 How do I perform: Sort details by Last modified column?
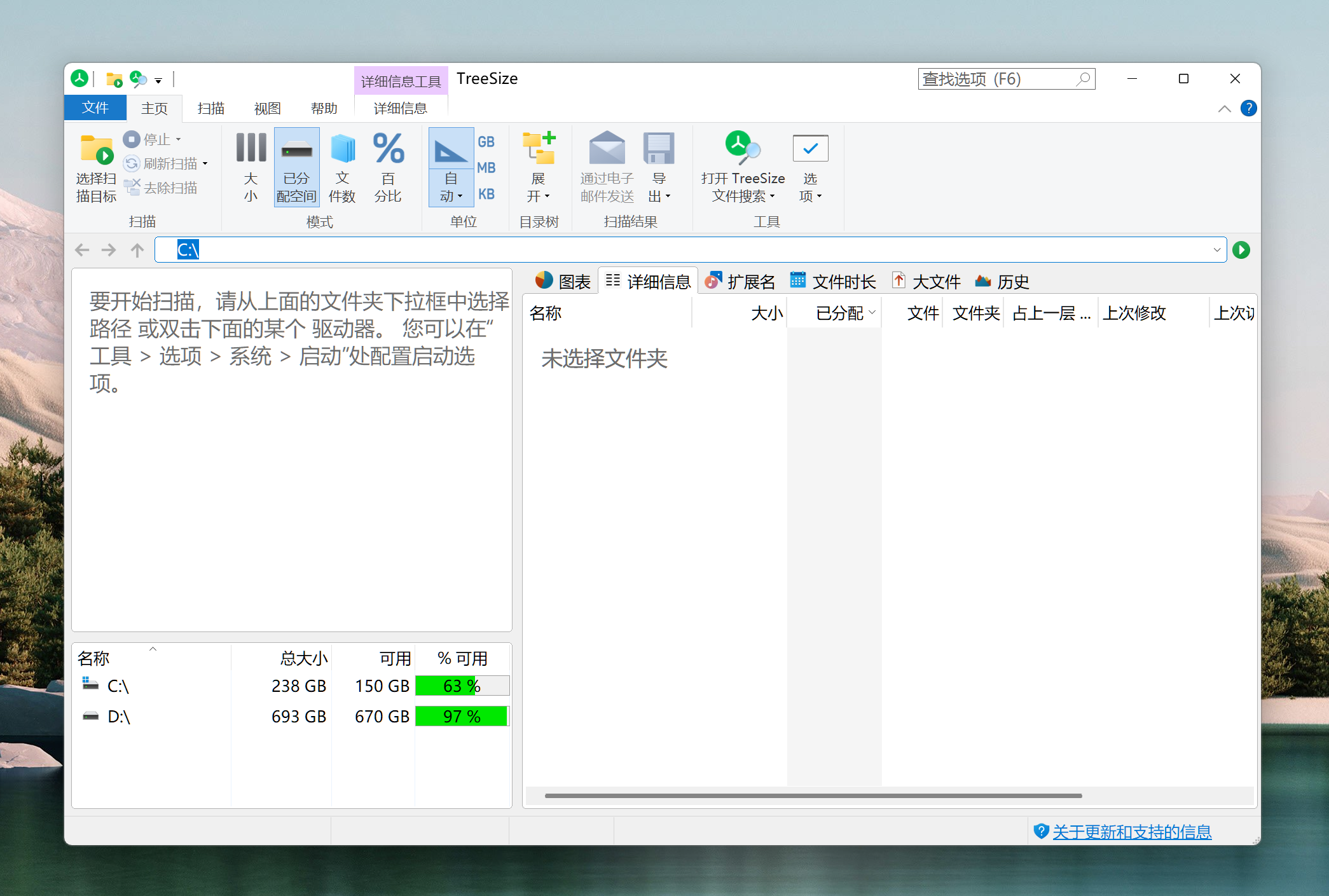[x=1154, y=313]
